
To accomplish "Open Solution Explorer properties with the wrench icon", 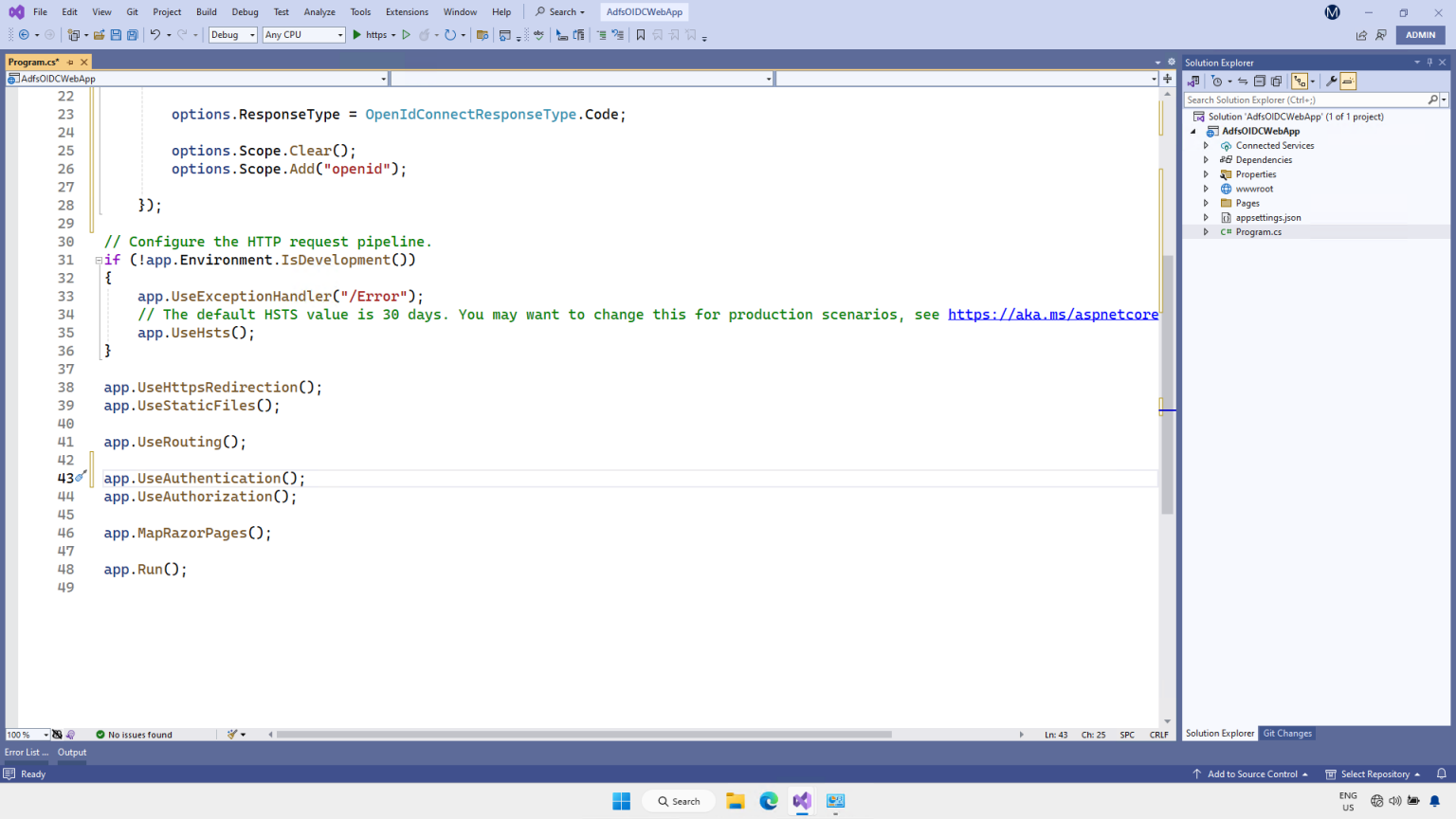I will point(1331,81).
